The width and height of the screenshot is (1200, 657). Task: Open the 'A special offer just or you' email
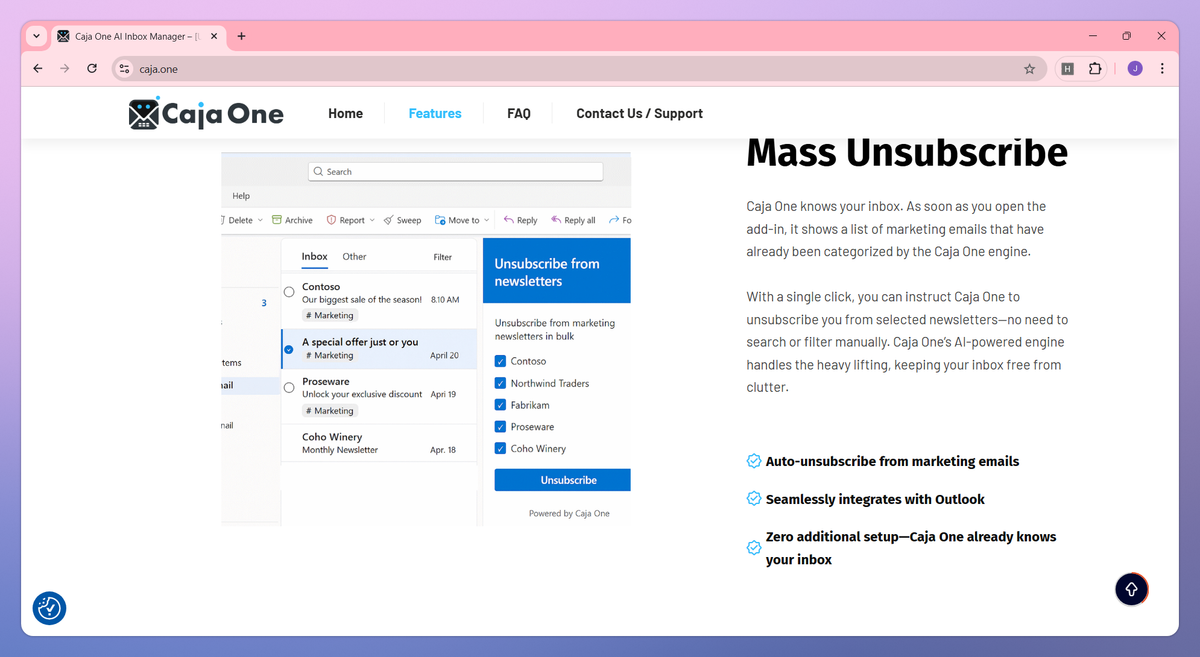379,348
